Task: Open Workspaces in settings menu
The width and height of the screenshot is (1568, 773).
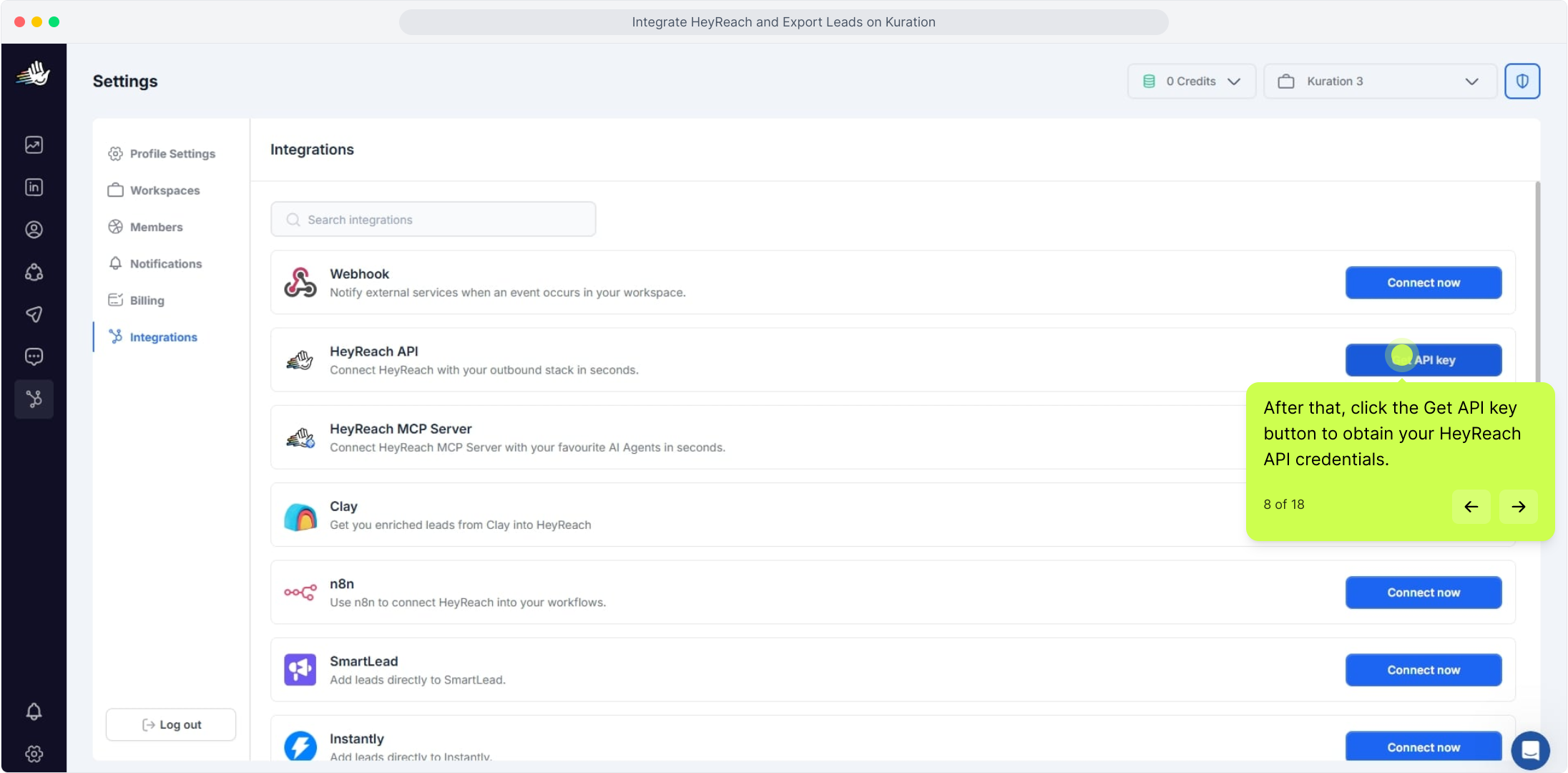Action: click(x=154, y=190)
